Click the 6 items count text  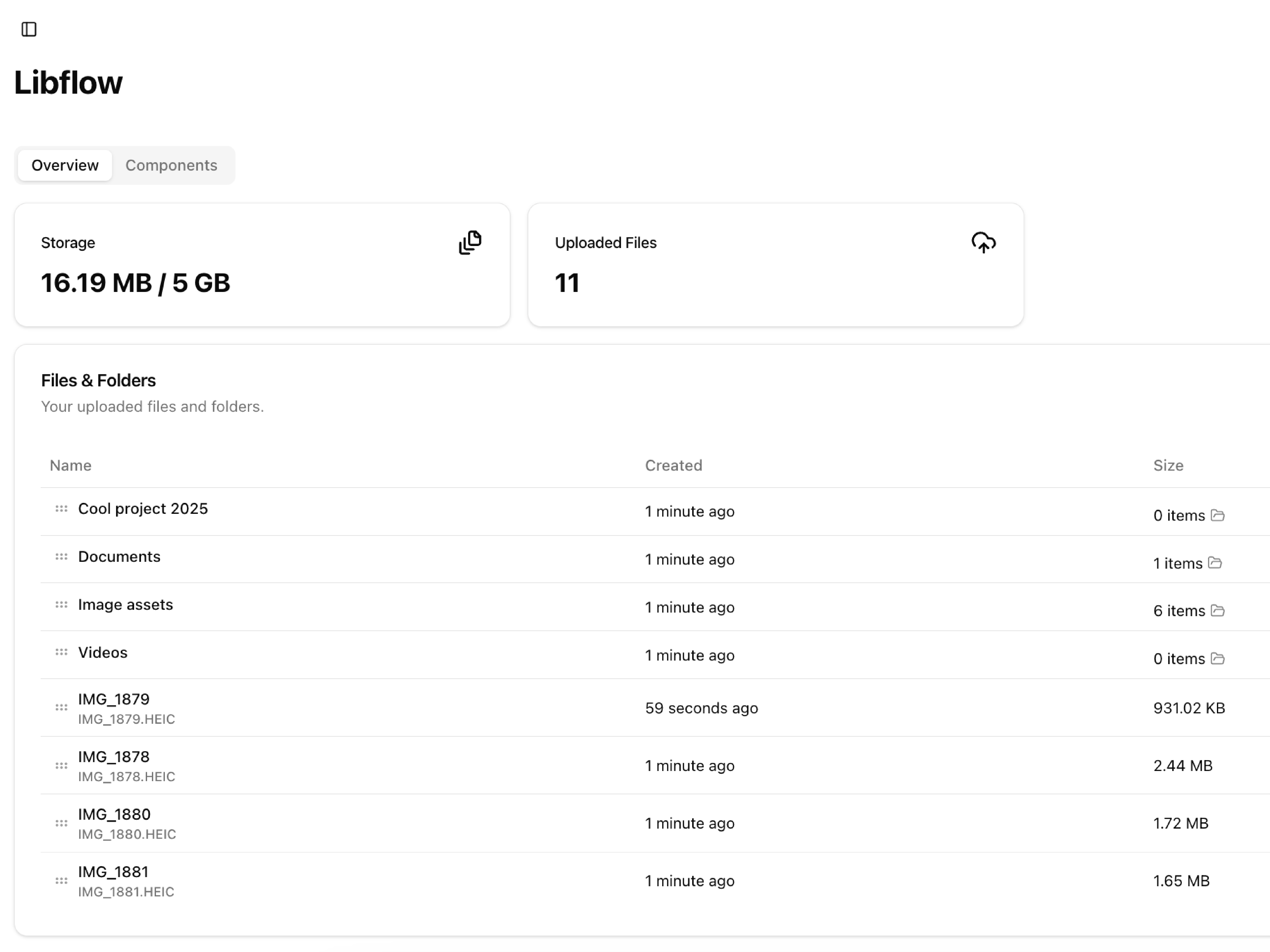(1179, 611)
